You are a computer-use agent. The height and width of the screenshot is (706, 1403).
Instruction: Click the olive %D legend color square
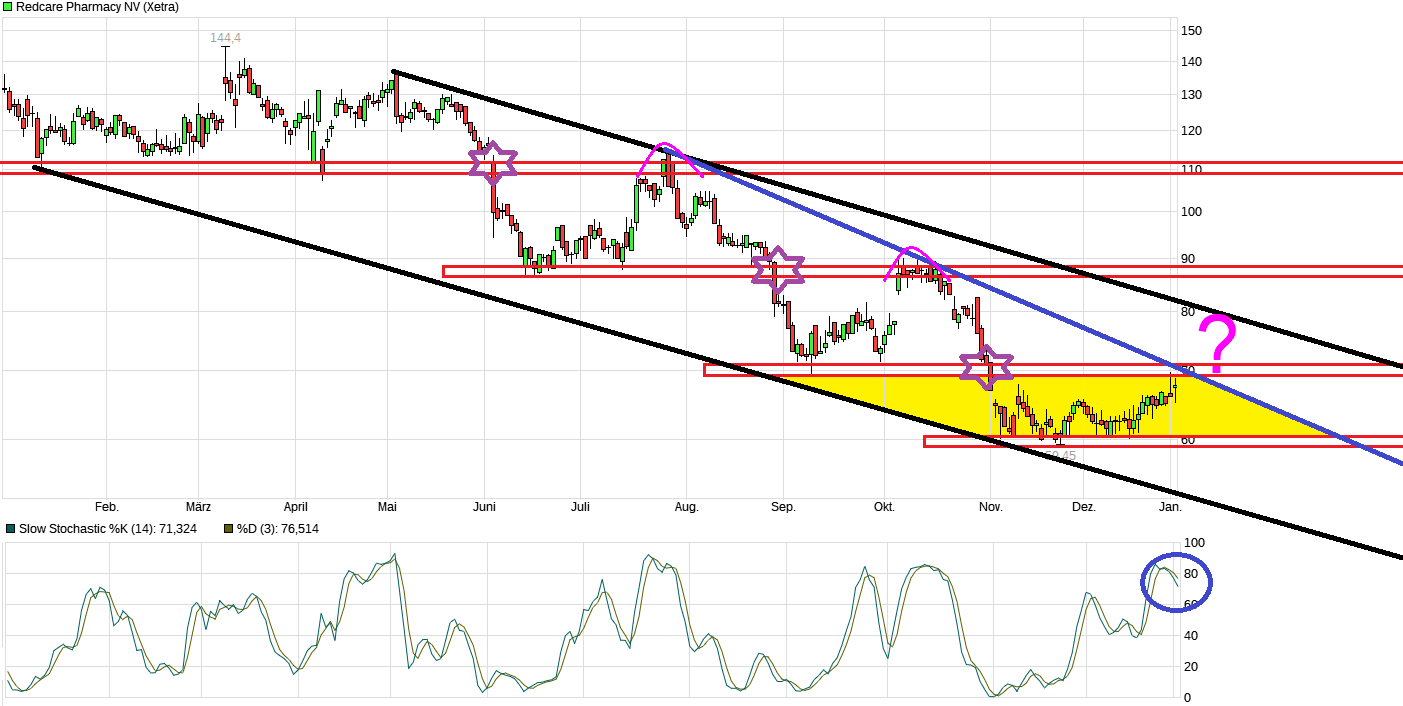[x=228, y=528]
